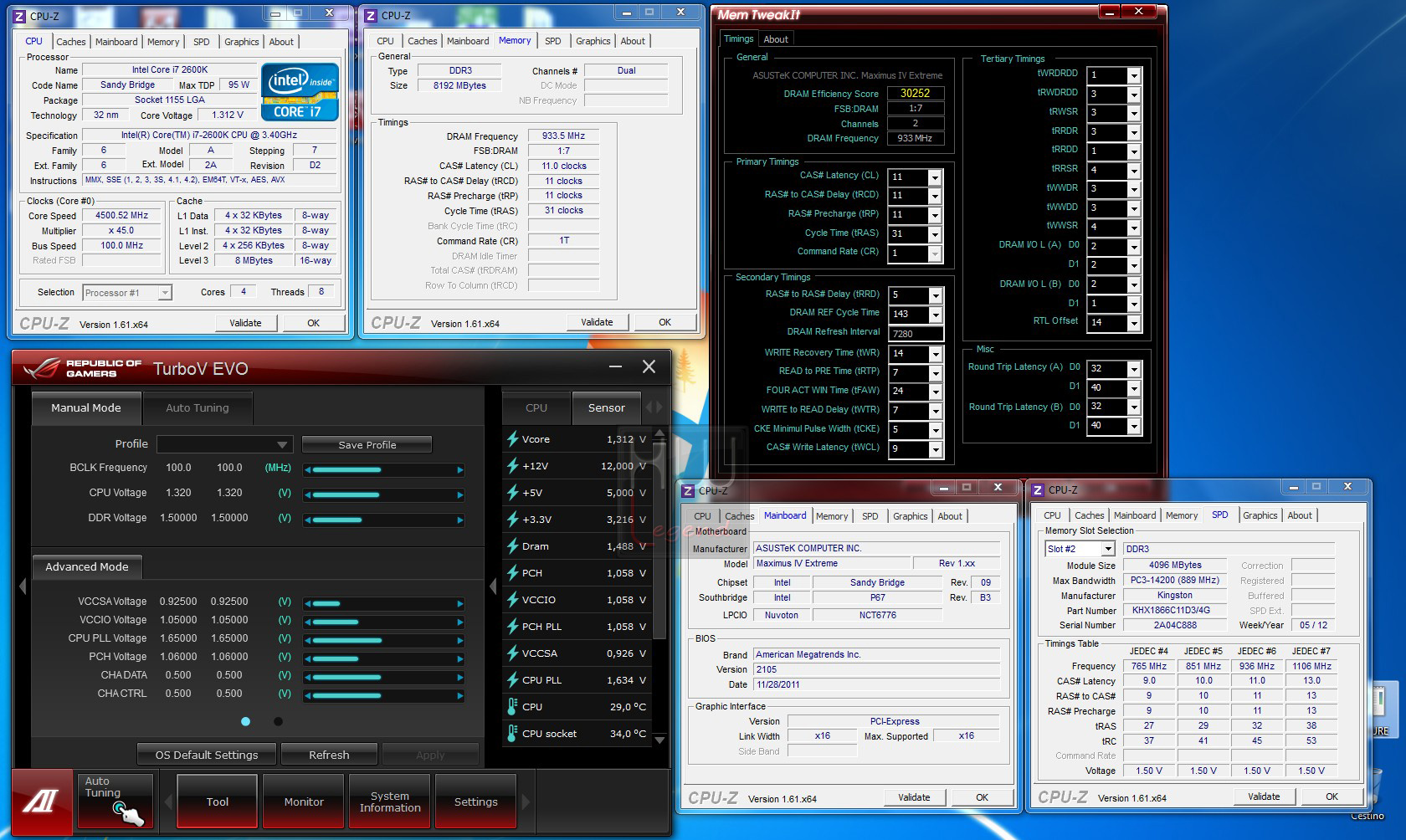Open the Graphics tab in the CPU-Z CPU window

pos(242,42)
